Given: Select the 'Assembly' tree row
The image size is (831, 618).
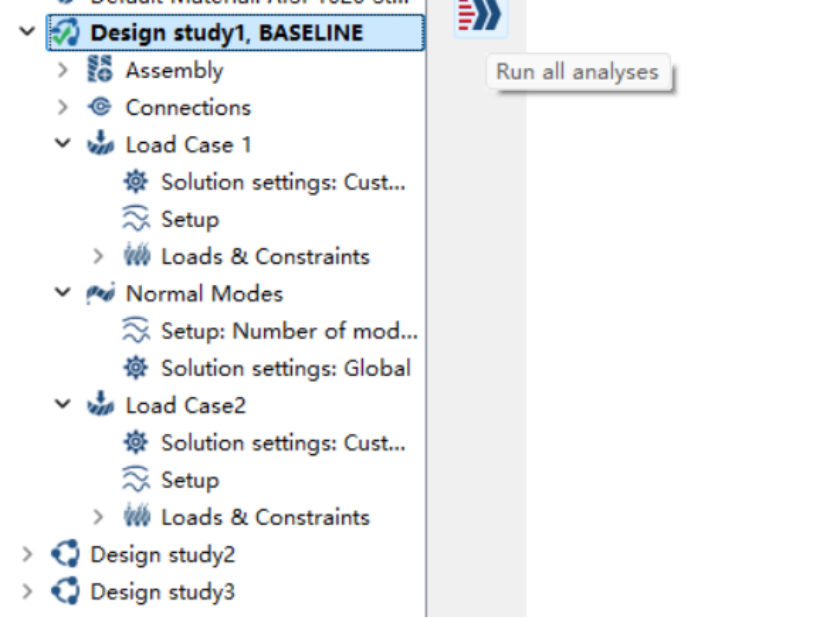Looking at the screenshot, I should click(x=174, y=70).
